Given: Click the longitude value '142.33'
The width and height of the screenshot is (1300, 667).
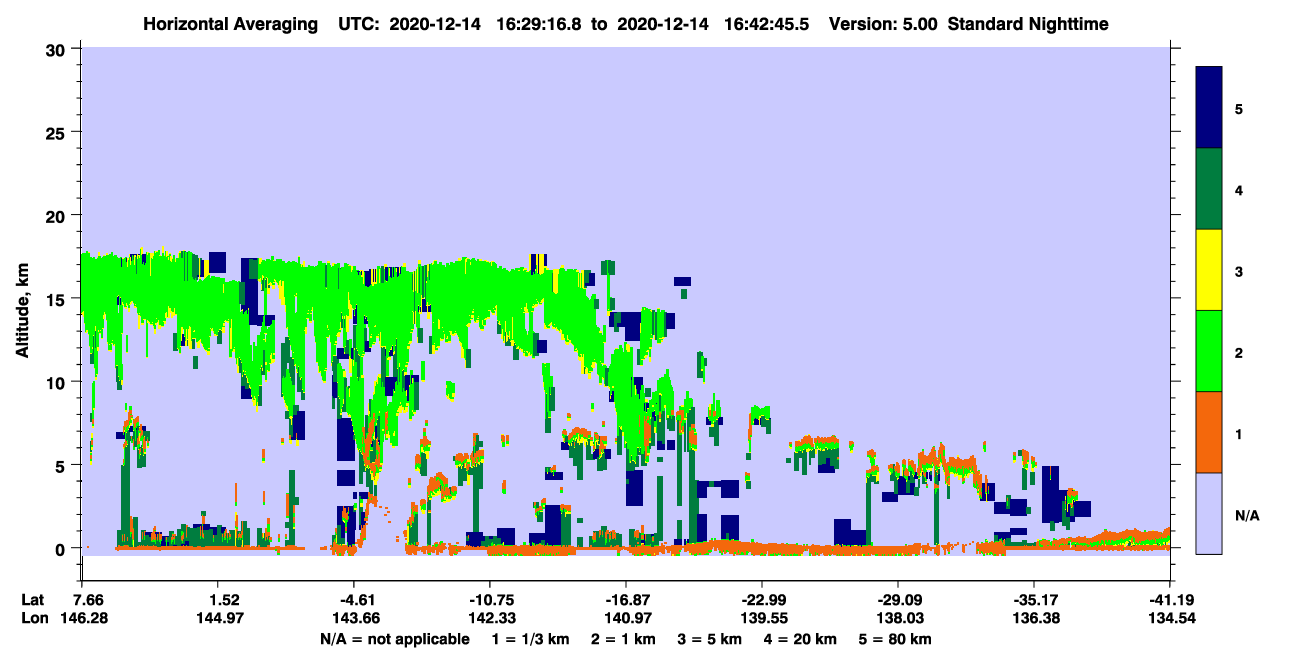Looking at the screenshot, I should (492, 619).
